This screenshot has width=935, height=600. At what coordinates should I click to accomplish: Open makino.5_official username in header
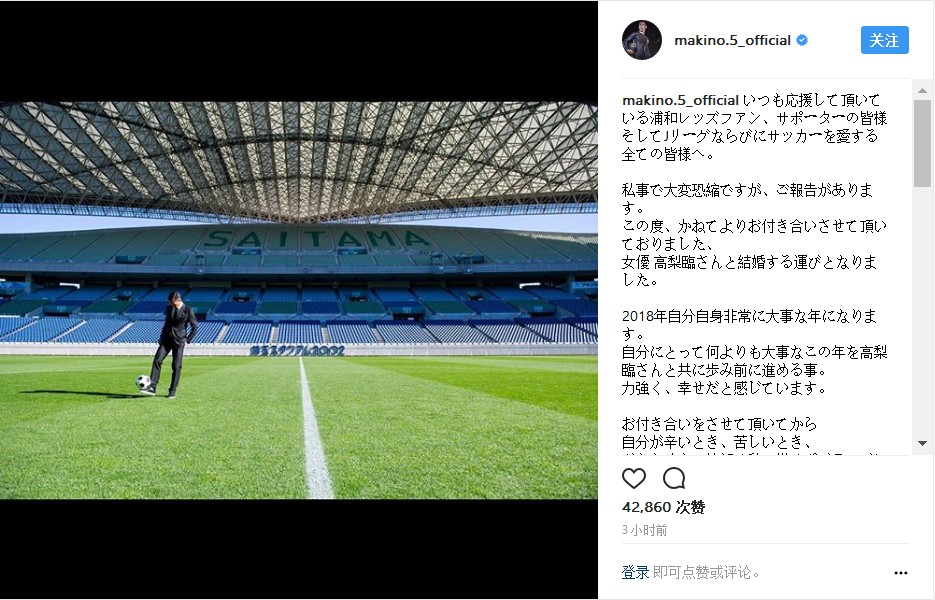pos(732,40)
